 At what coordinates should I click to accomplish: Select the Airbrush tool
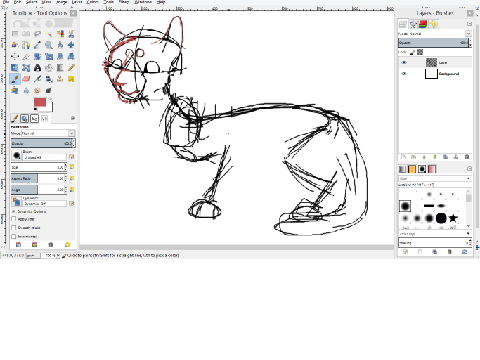tap(37, 79)
